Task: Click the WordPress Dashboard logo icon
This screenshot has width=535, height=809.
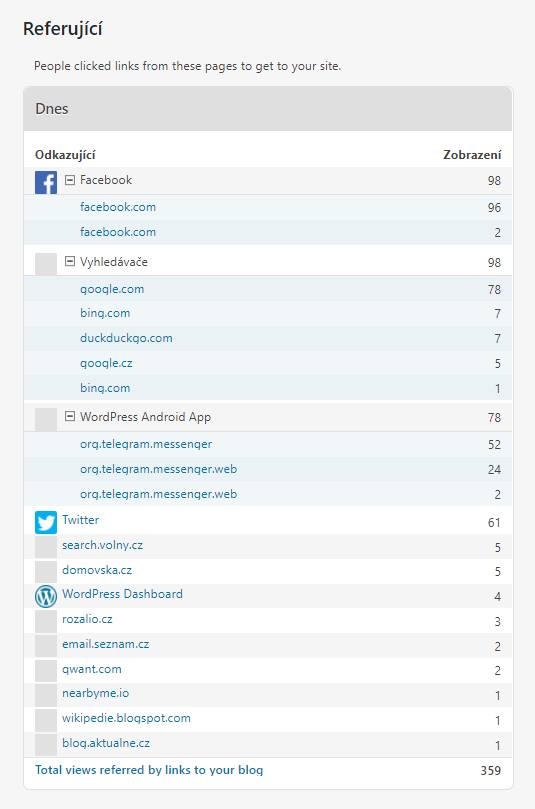Action: (x=46, y=596)
